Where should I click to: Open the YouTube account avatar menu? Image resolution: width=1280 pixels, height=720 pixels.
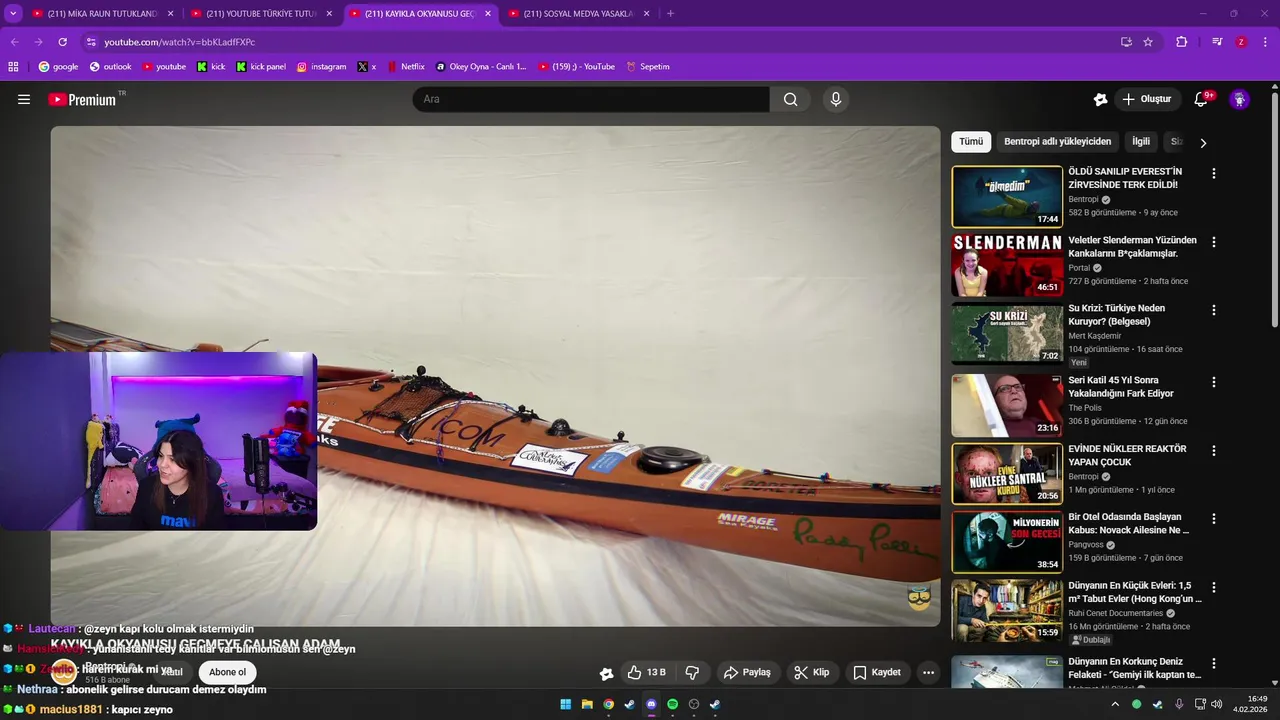coord(1239,99)
